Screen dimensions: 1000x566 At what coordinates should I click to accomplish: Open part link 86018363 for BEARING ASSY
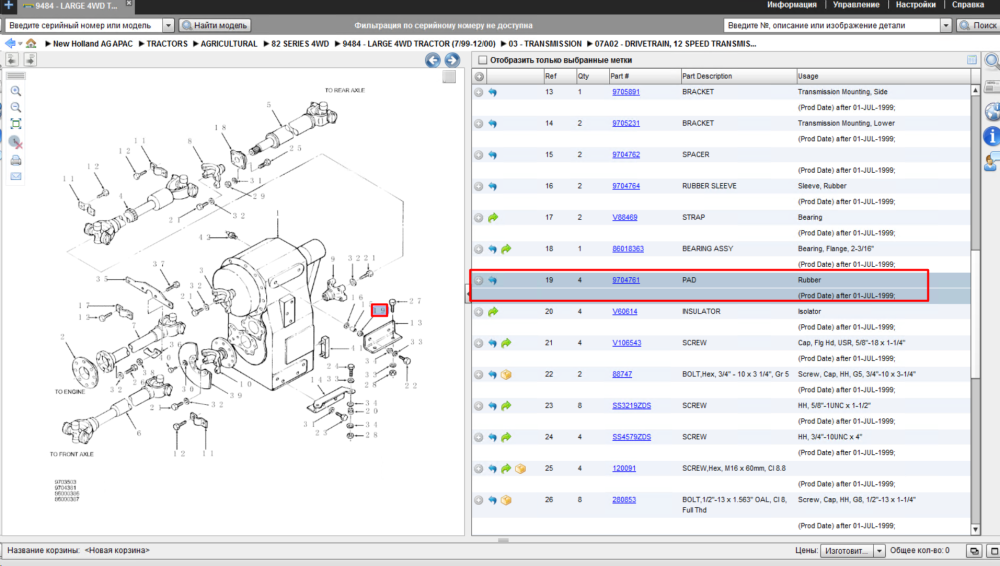point(628,249)
